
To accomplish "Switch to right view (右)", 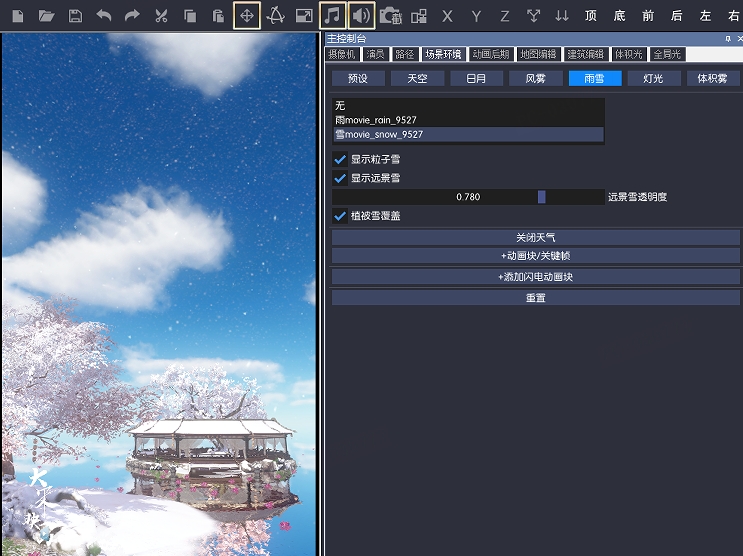I will pyautogui.click(x=734, y=16).
